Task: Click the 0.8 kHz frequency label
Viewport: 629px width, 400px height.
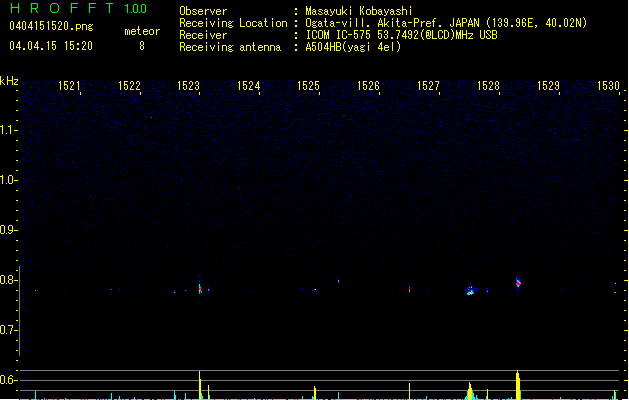Action: 8,280
